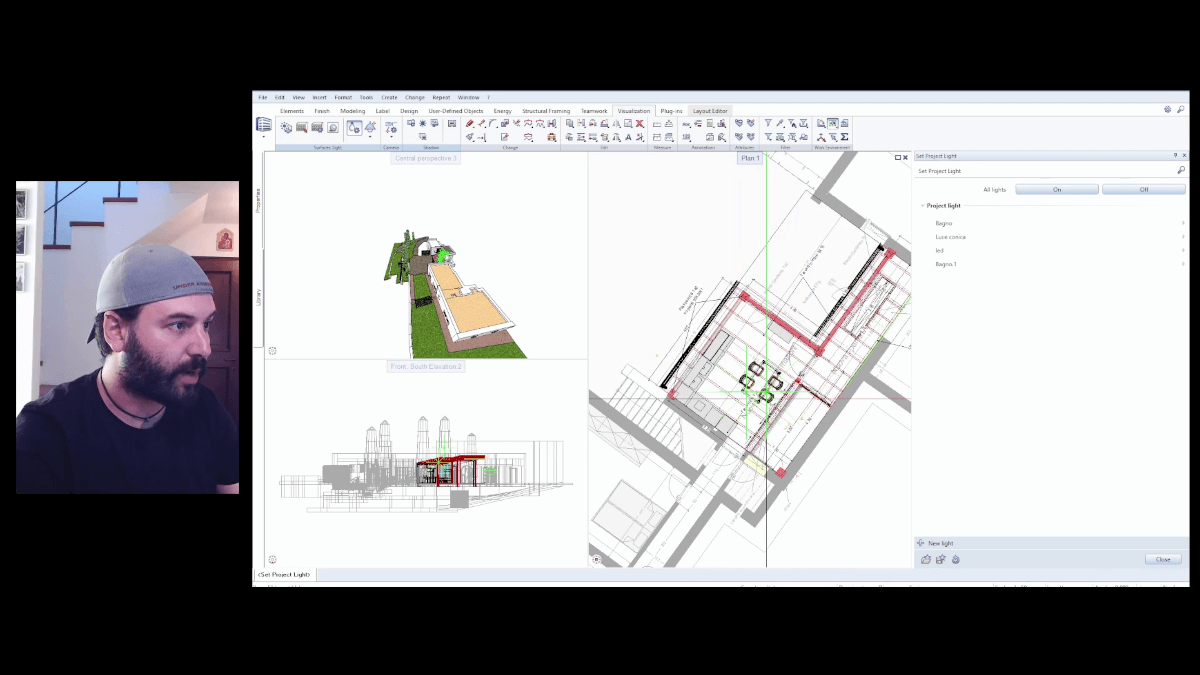The image size is (1200, 675).
Task: Click the building icon at ribbon's left edge
Action: click(x=264, y=125)
